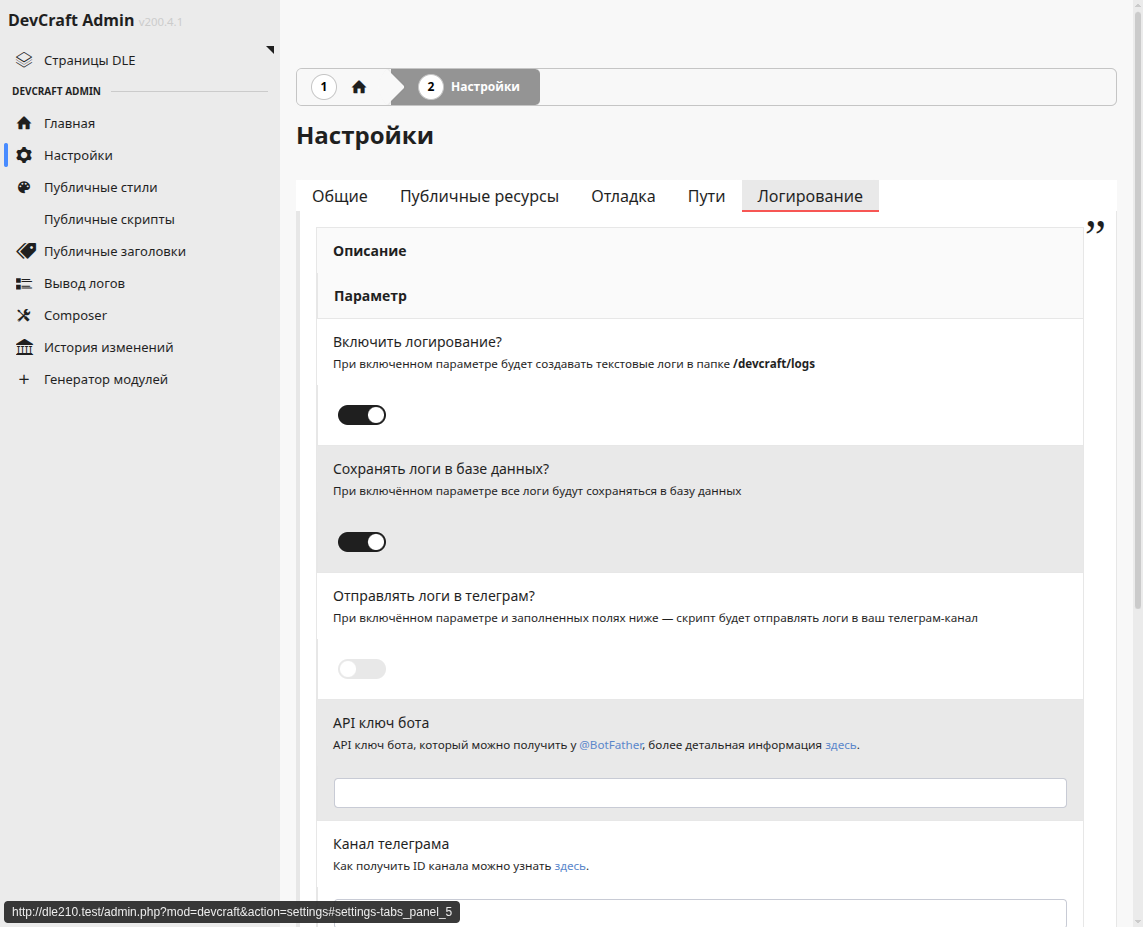This screenshot has width=1143, height=927.
Task: Click the house icon next to Главная
Action: 24,123
